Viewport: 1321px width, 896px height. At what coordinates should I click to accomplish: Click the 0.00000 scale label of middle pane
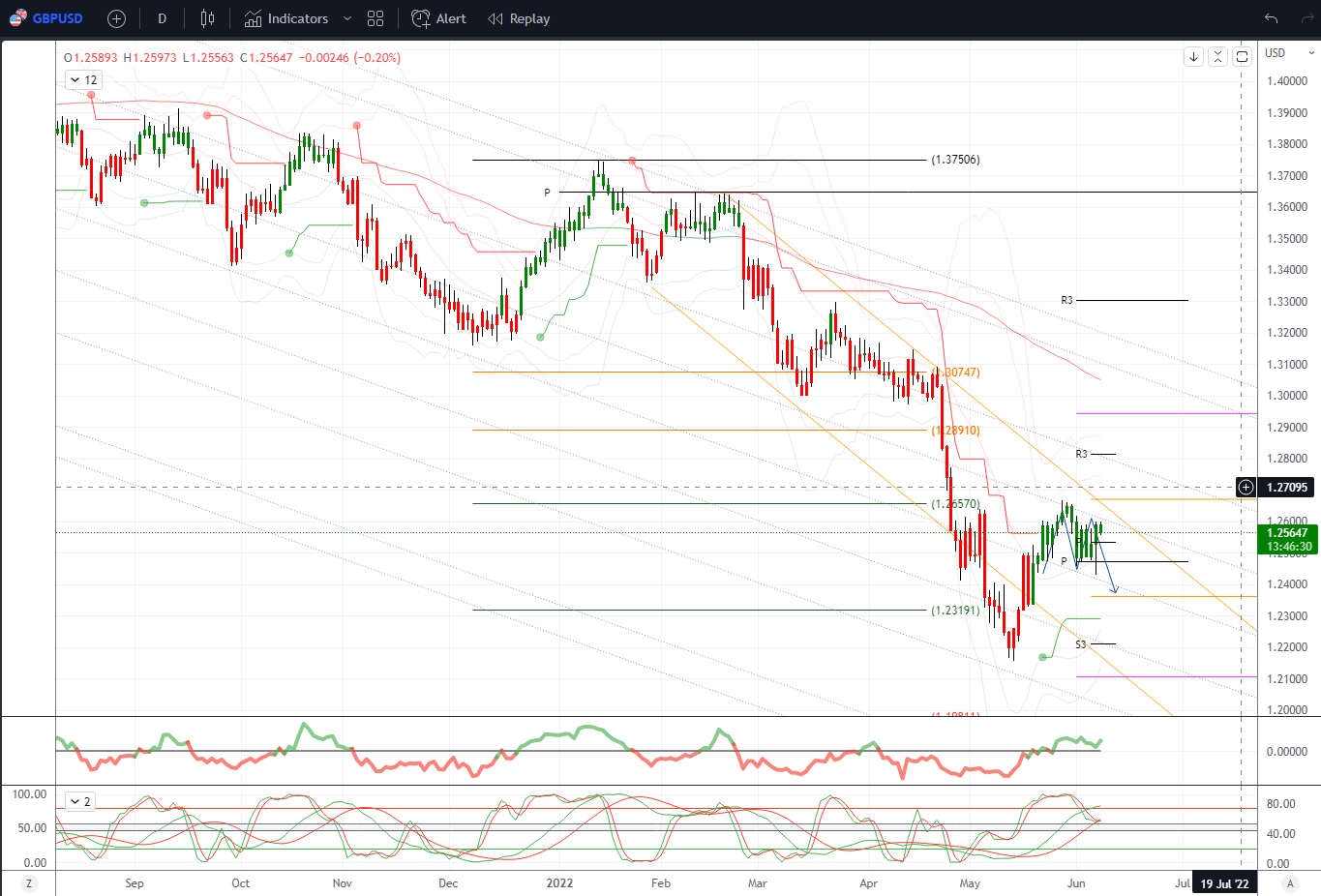1287,752
